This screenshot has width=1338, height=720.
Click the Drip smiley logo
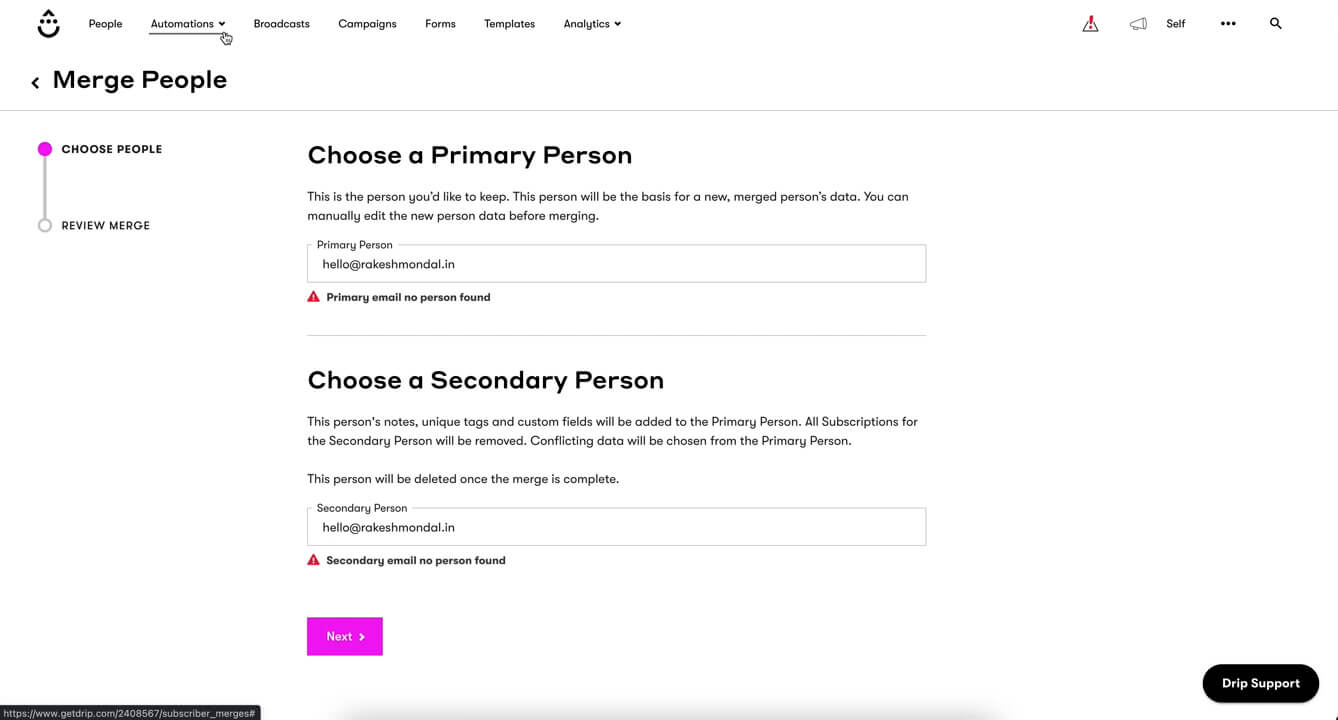(x=48, y=24)
